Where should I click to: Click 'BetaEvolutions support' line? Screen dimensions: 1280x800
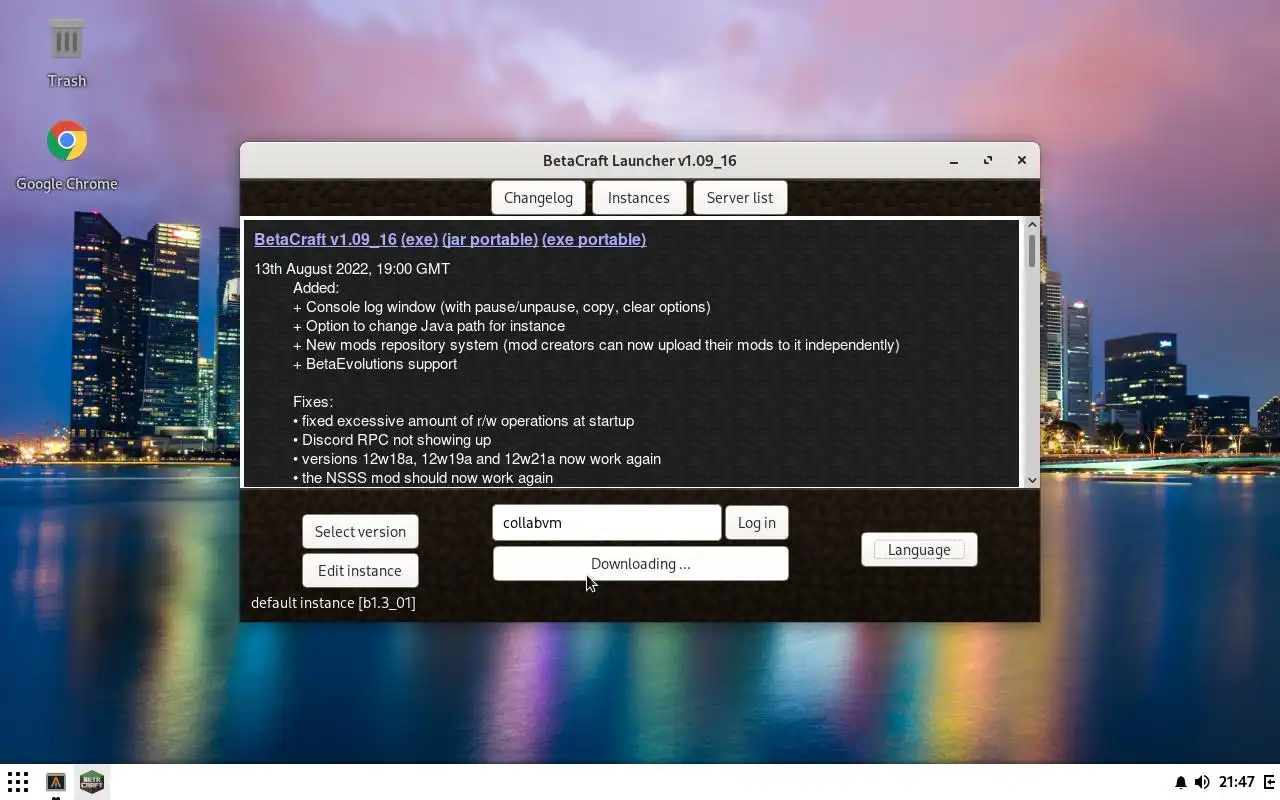(375, 364)
